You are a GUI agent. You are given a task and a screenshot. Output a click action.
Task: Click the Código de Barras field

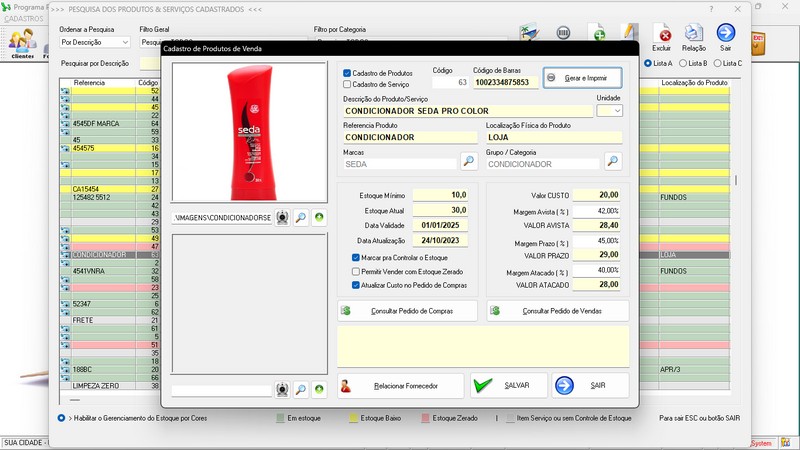click(x=505, y=82)
